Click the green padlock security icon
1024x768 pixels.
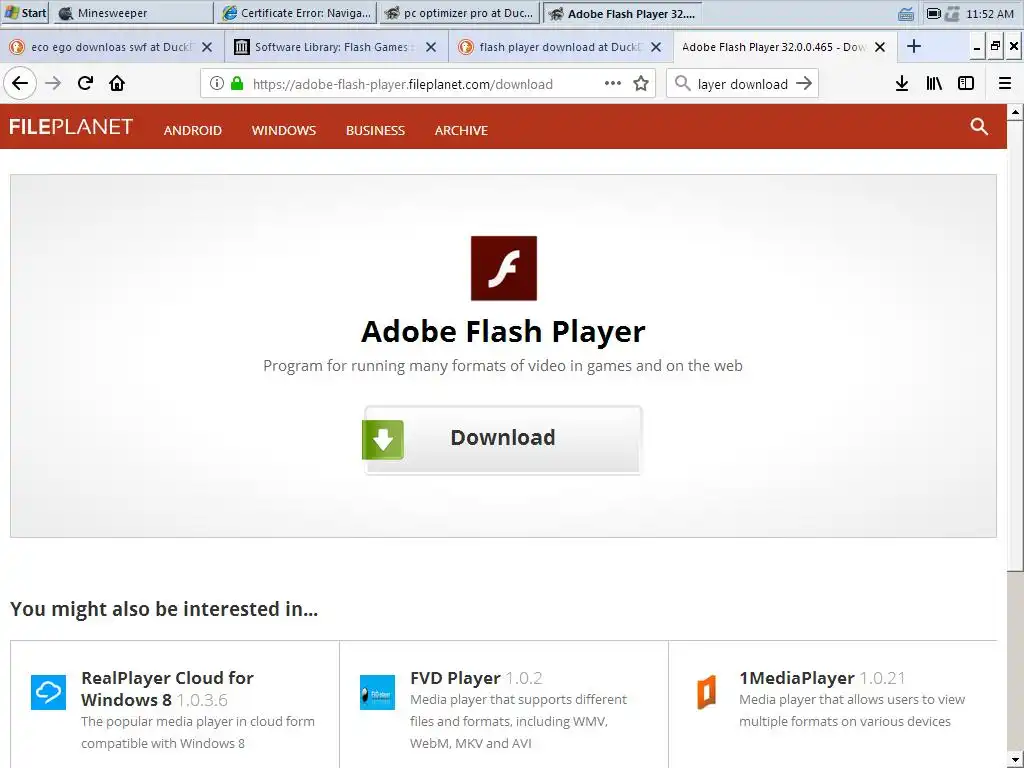point(237,84)
